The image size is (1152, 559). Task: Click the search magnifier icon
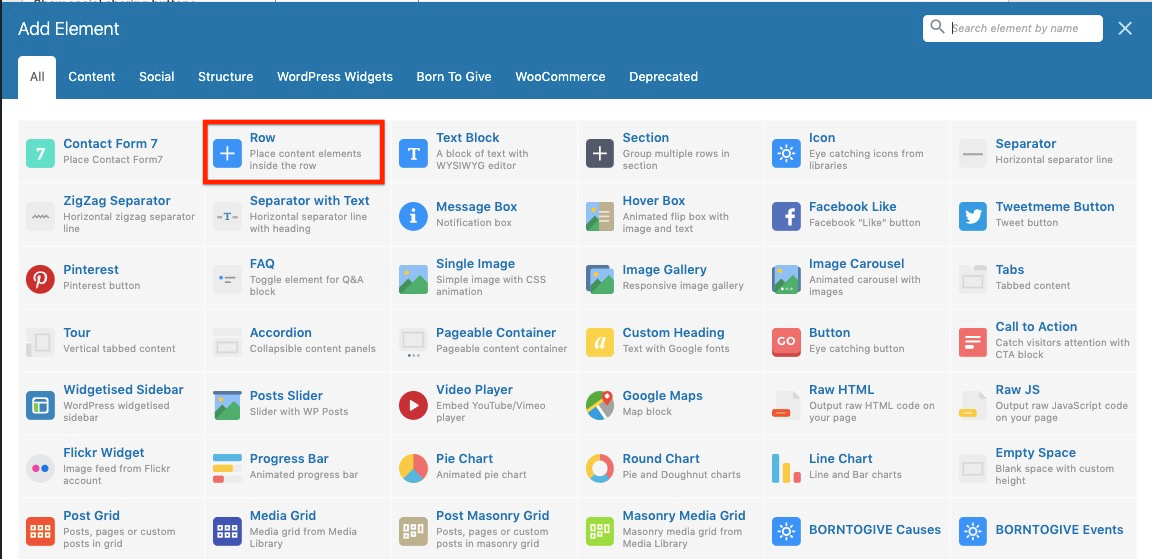pyautogui.click(x=937, y=27)
